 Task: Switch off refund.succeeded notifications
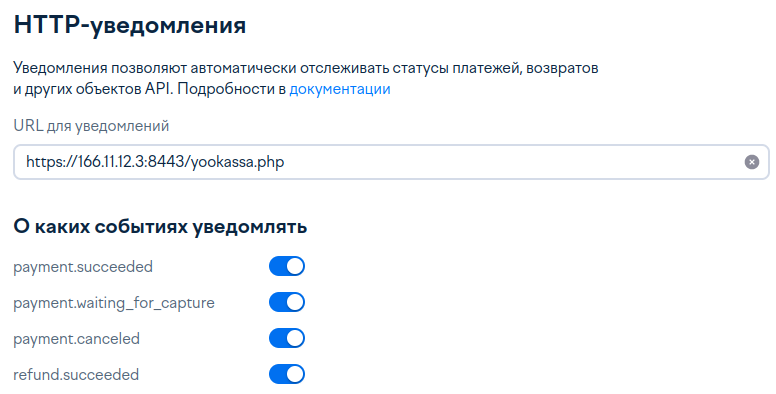(287, 375)
